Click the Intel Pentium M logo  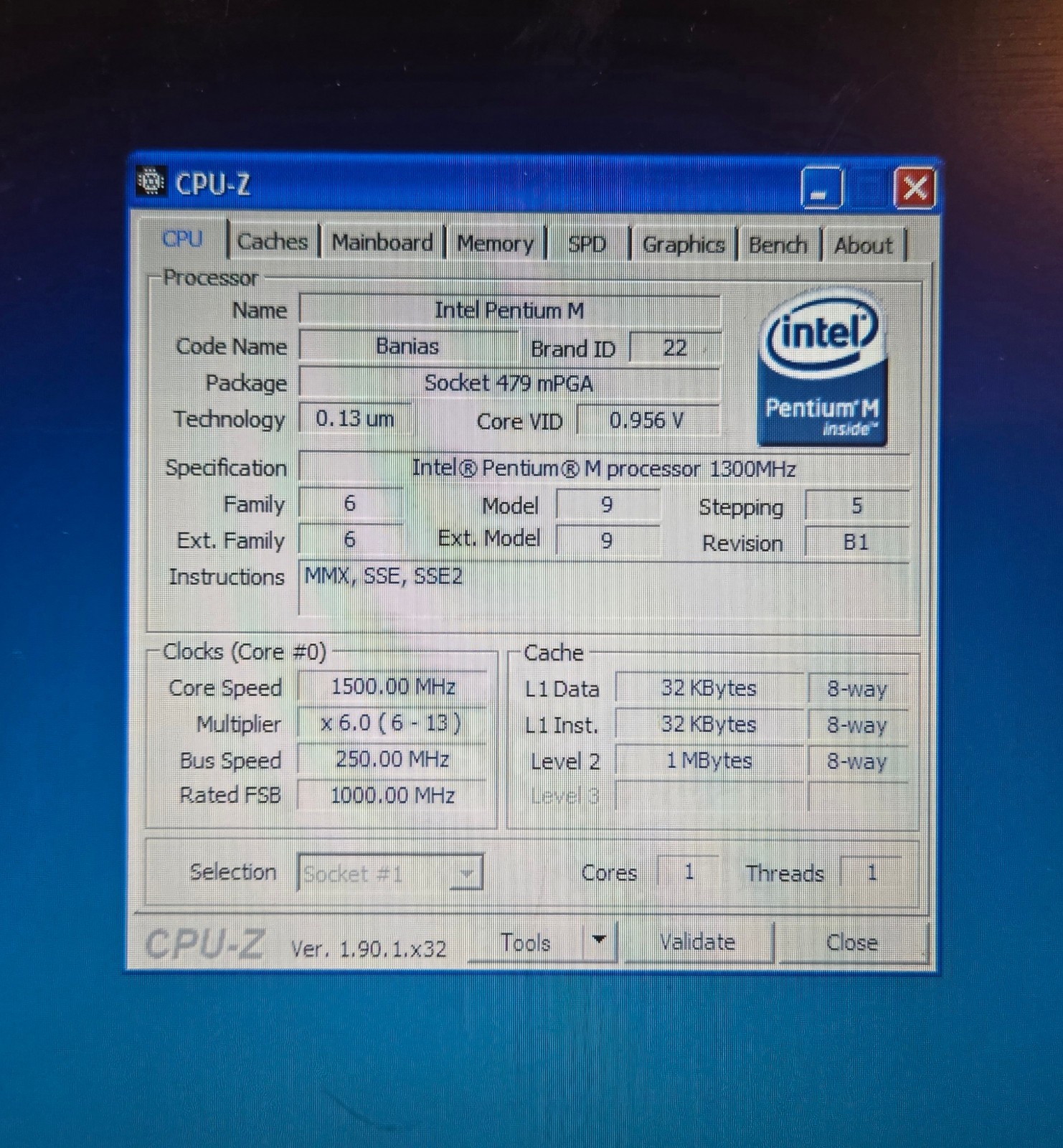tap(823, 367)
